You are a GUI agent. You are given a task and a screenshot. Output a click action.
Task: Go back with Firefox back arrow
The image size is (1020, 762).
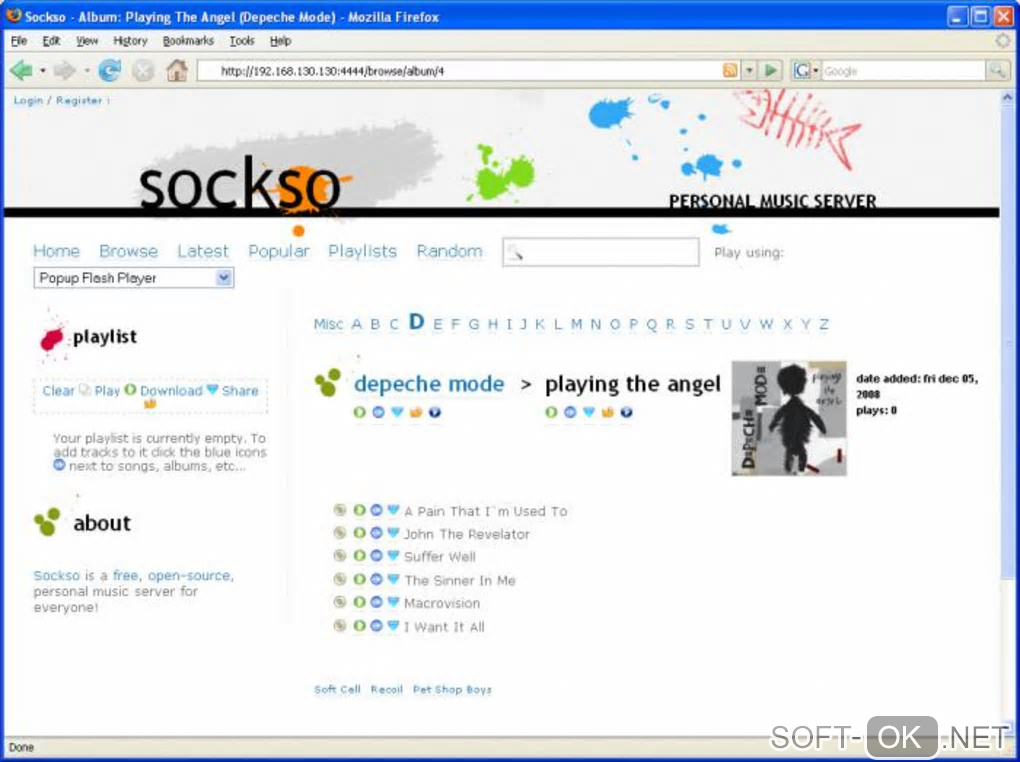pos(21,70)
